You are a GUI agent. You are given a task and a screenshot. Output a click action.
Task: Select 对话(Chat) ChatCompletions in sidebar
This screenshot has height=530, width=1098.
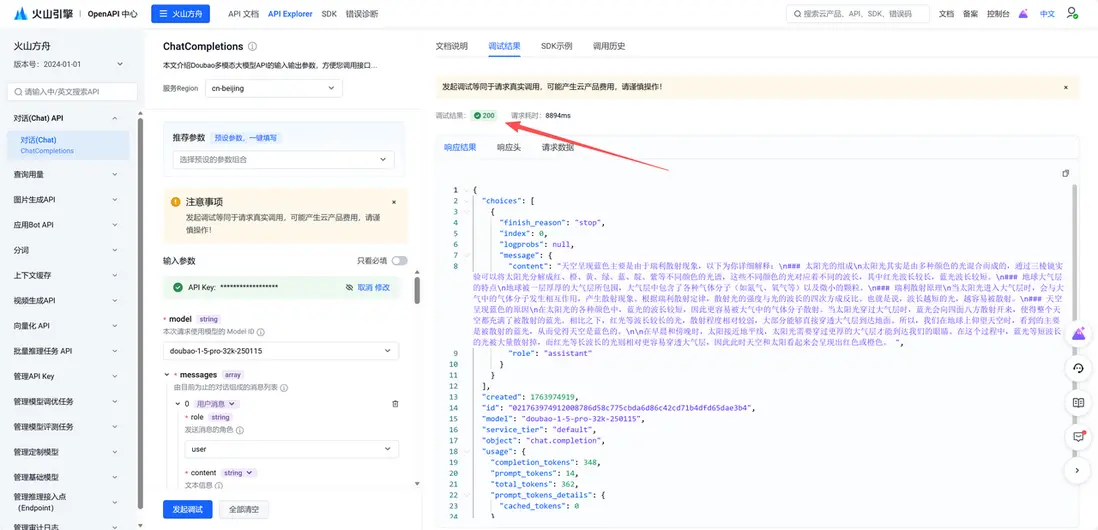69,145
